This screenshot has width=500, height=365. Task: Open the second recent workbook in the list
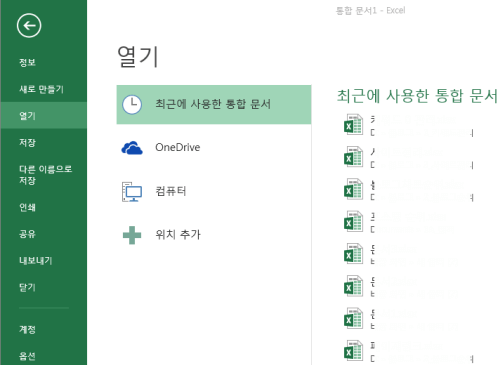click(x=408, y=157)
